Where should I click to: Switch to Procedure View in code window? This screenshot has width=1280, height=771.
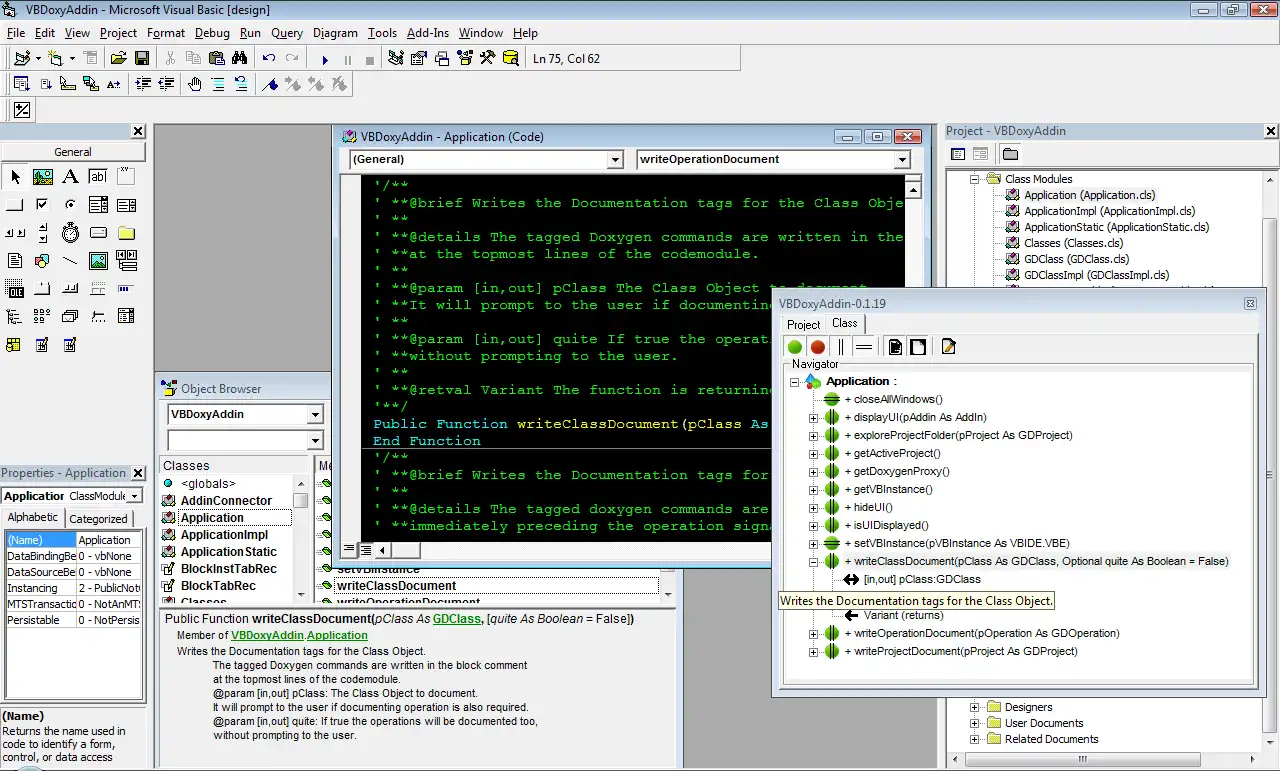tap(349, 550)
